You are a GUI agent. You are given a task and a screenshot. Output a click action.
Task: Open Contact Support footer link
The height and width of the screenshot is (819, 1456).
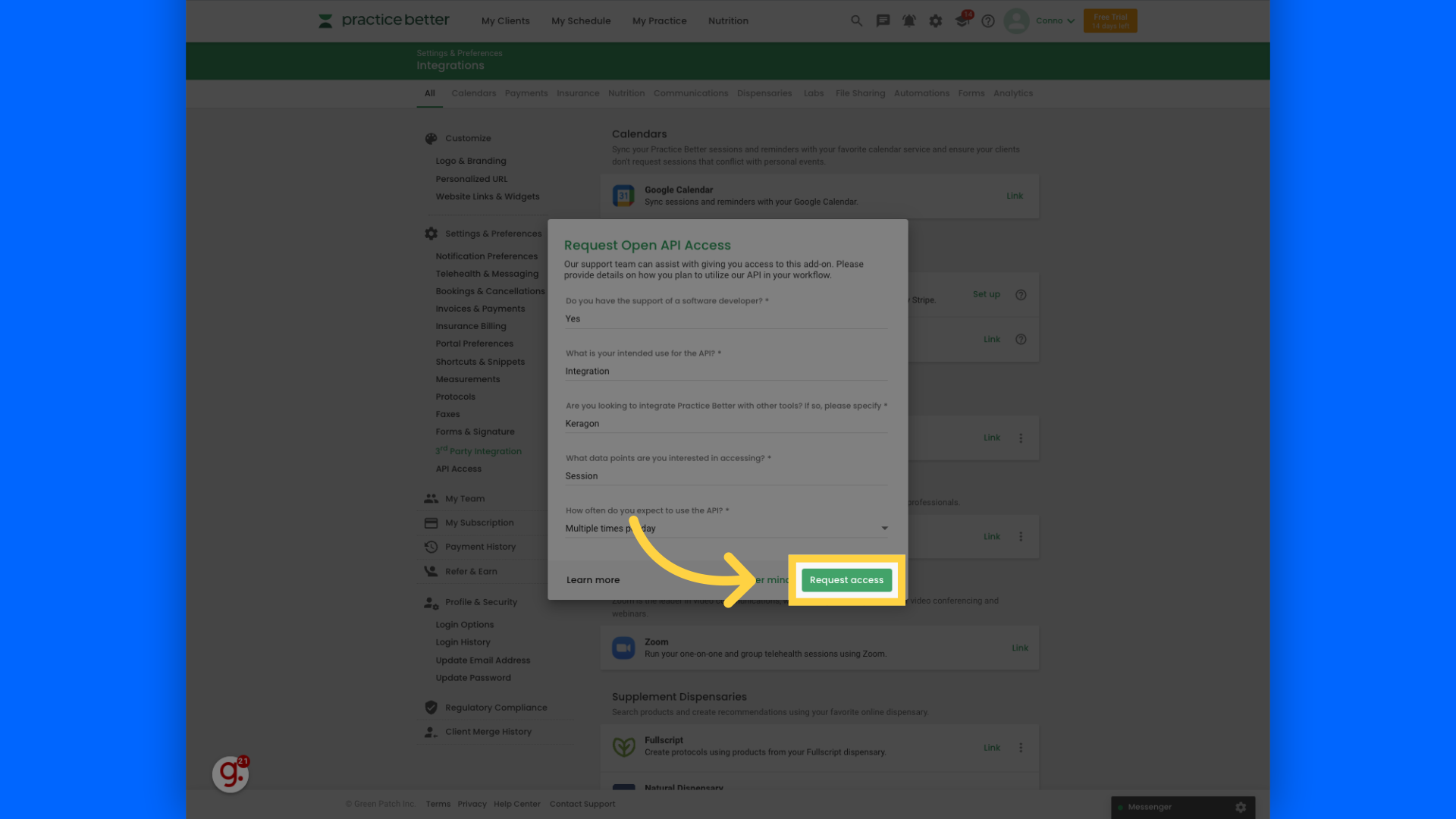pyautogui.click(x=582, y=804)
